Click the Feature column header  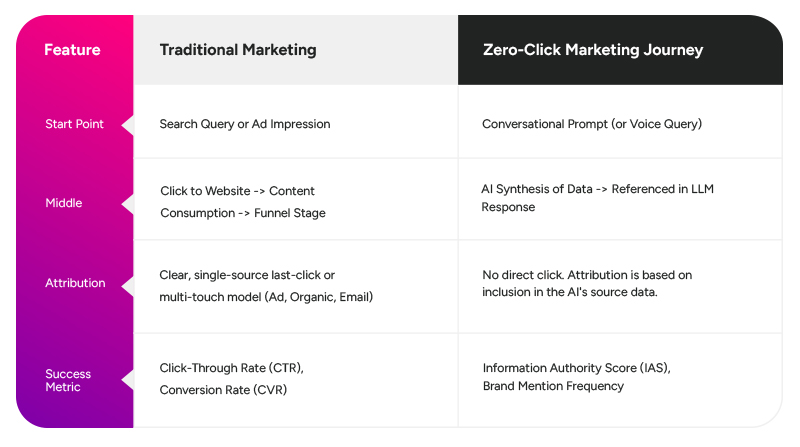tap(71, 50)
